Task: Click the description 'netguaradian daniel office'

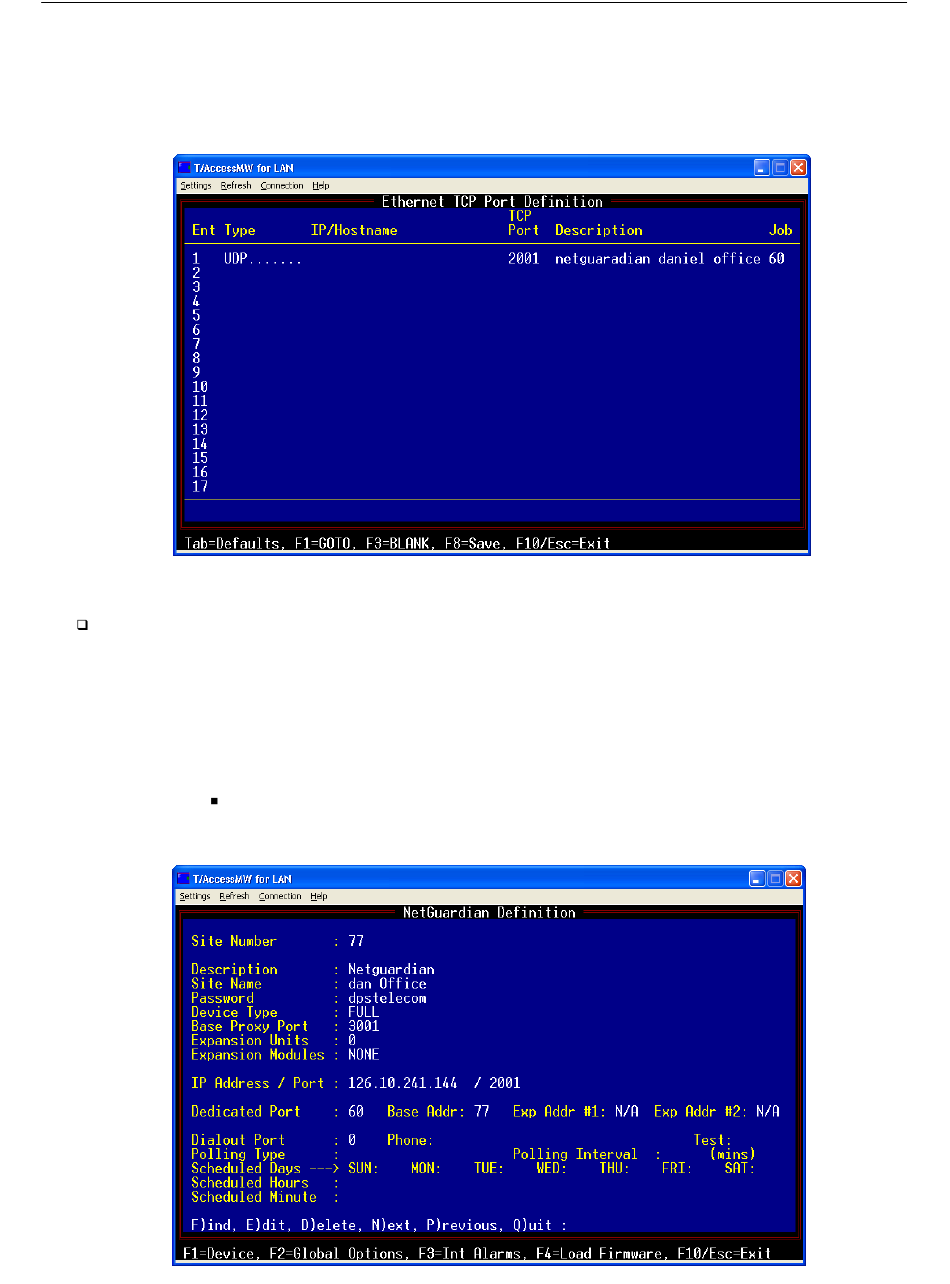Action: point(658,258)
